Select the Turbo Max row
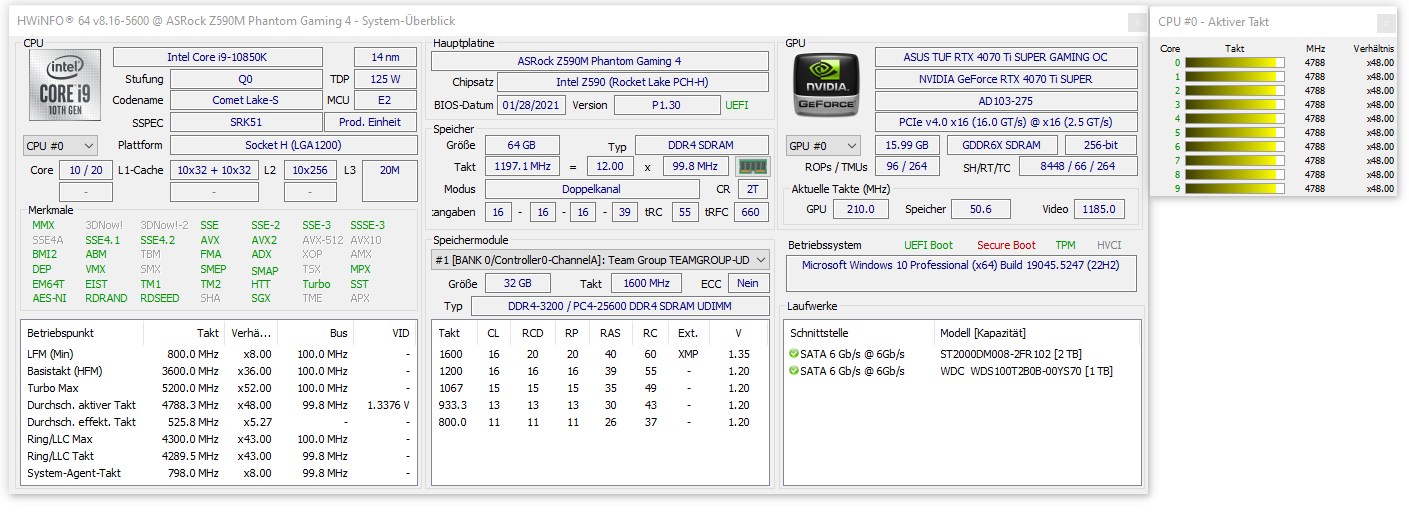 218,388
